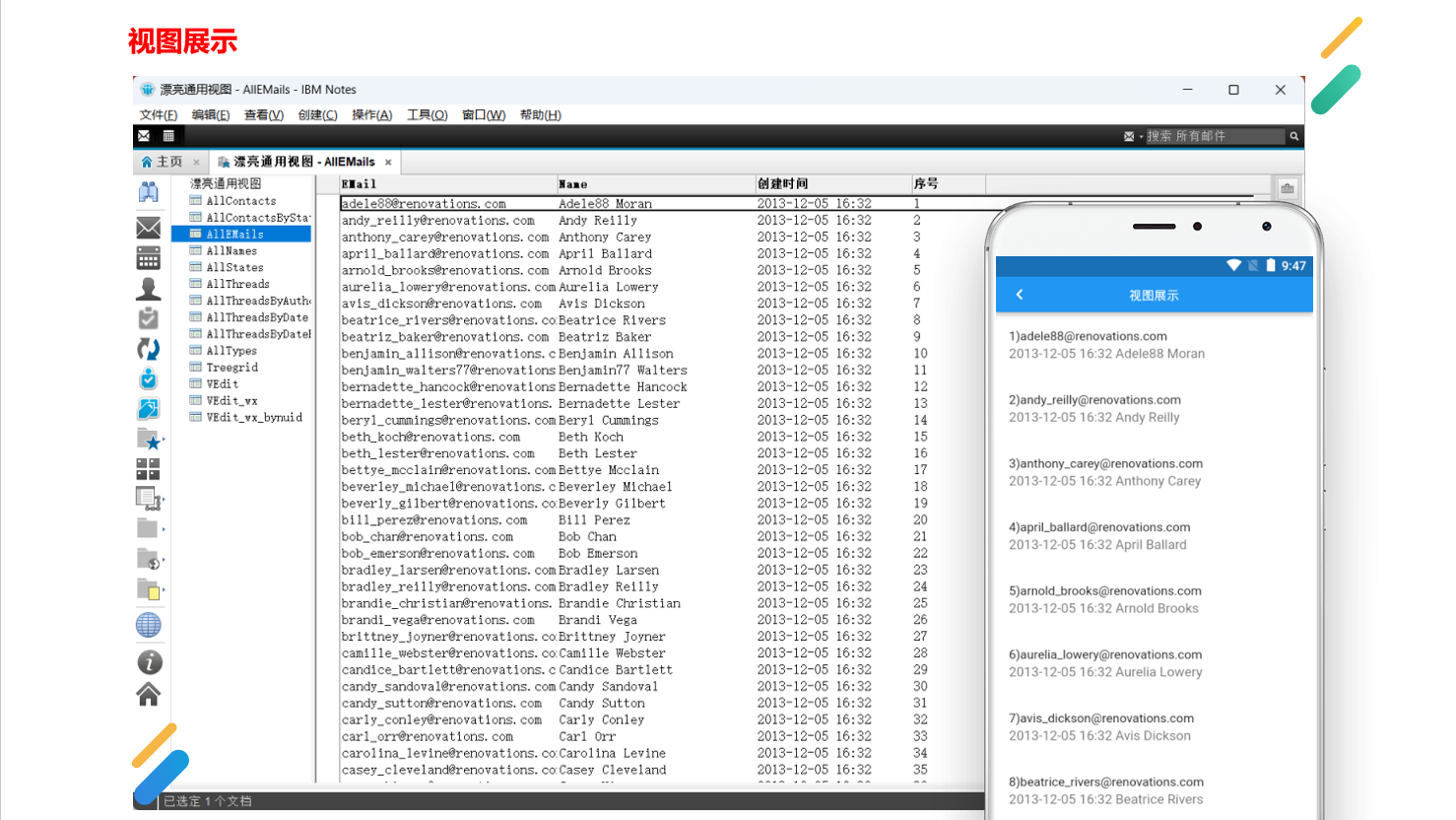Select the andy_reilly@renovations.com row
Image resolution: width=1456 pixels, height=820 pixels.
pos(661,221)
